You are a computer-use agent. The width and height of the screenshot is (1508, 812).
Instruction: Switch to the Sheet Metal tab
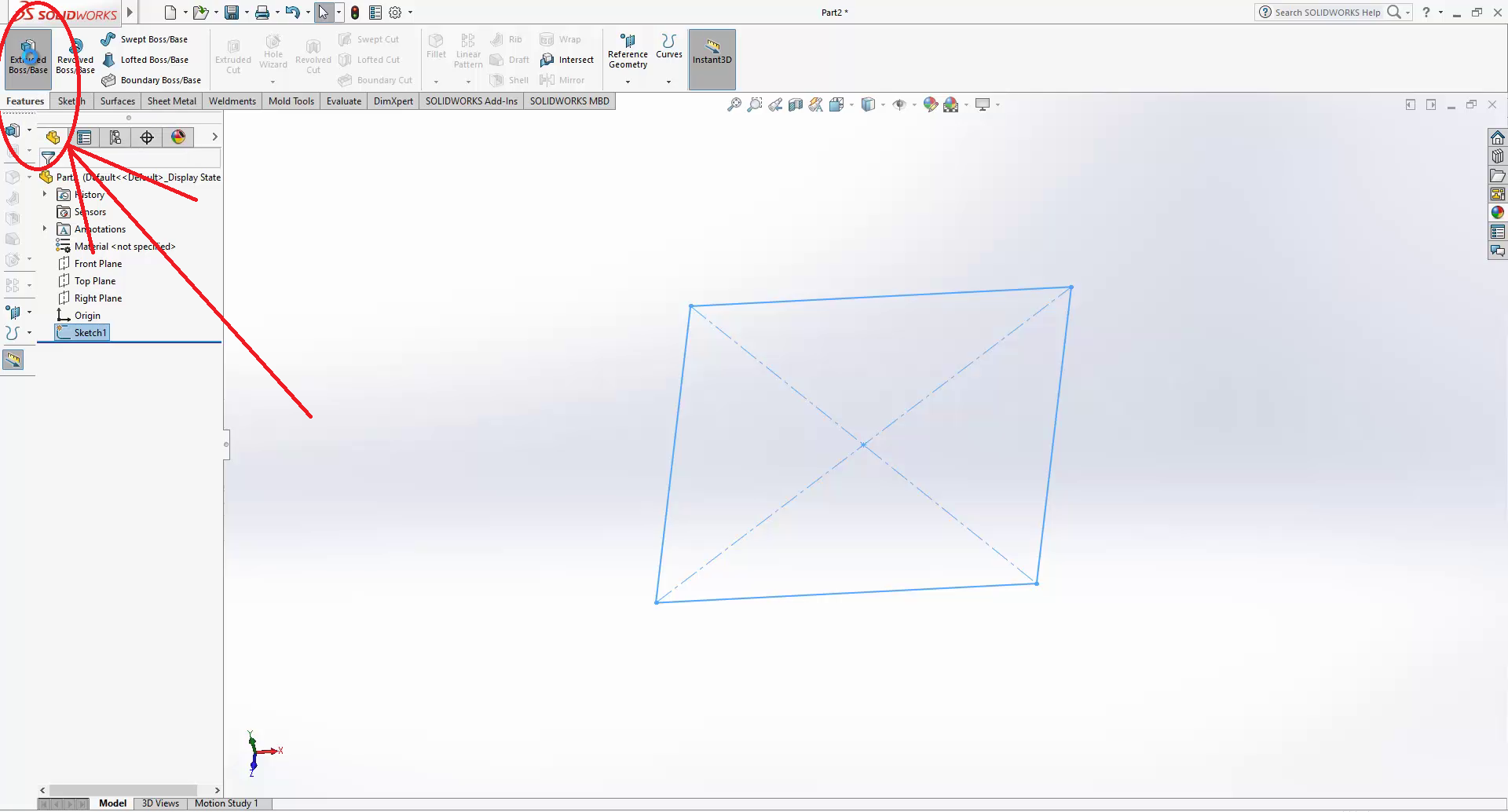pos(171,101)
